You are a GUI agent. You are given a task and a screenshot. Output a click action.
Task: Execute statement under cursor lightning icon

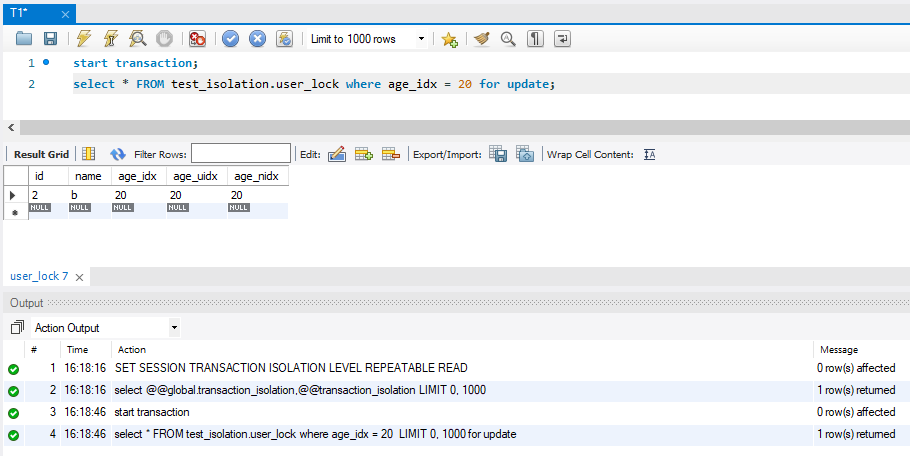tap(111, 39)
